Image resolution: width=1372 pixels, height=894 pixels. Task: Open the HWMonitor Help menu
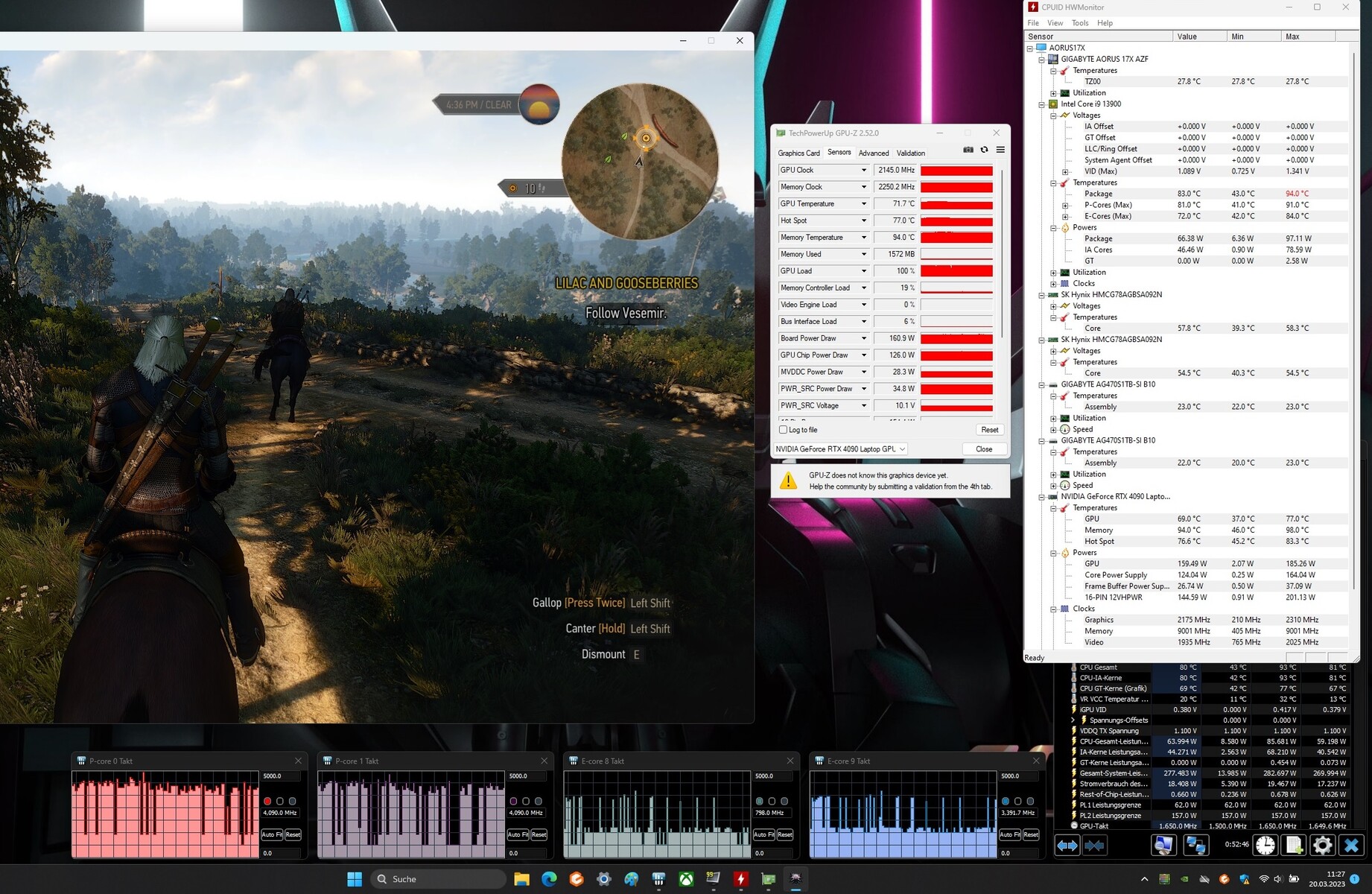point(1105,23)
